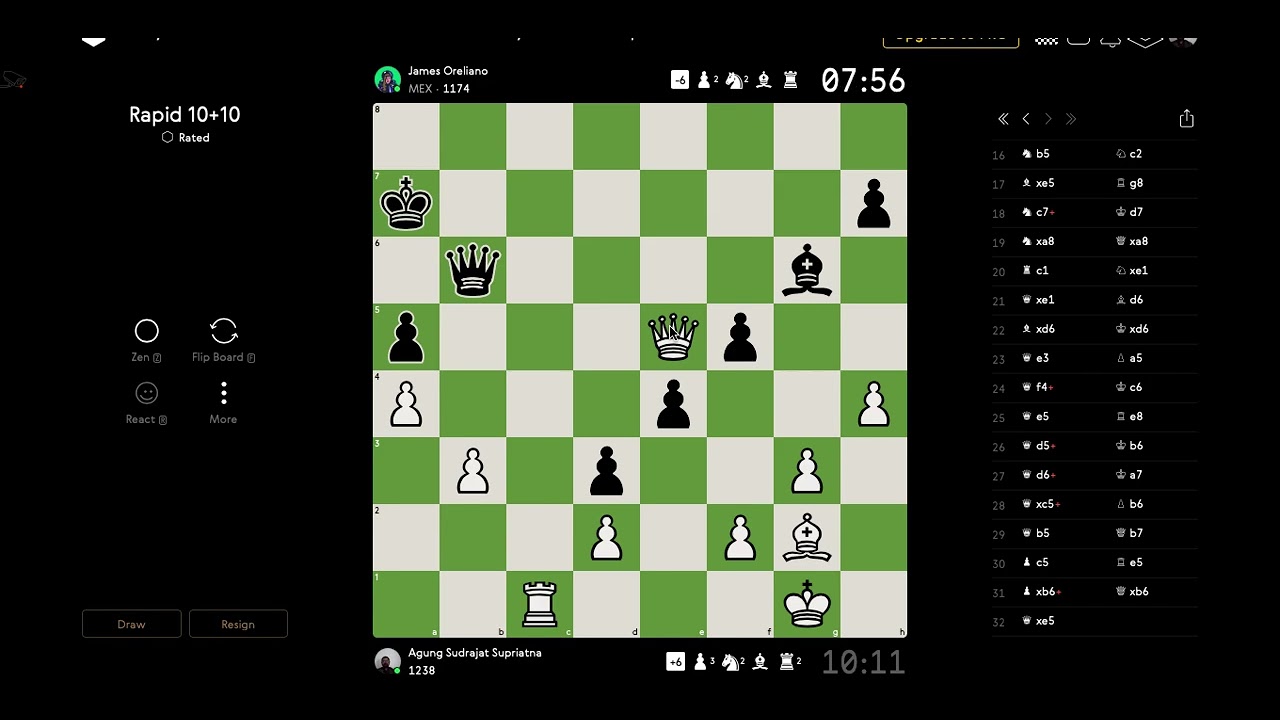Select the white pawn on g3
Viewport: 1280px width, 720px height.
click(807, 471)
